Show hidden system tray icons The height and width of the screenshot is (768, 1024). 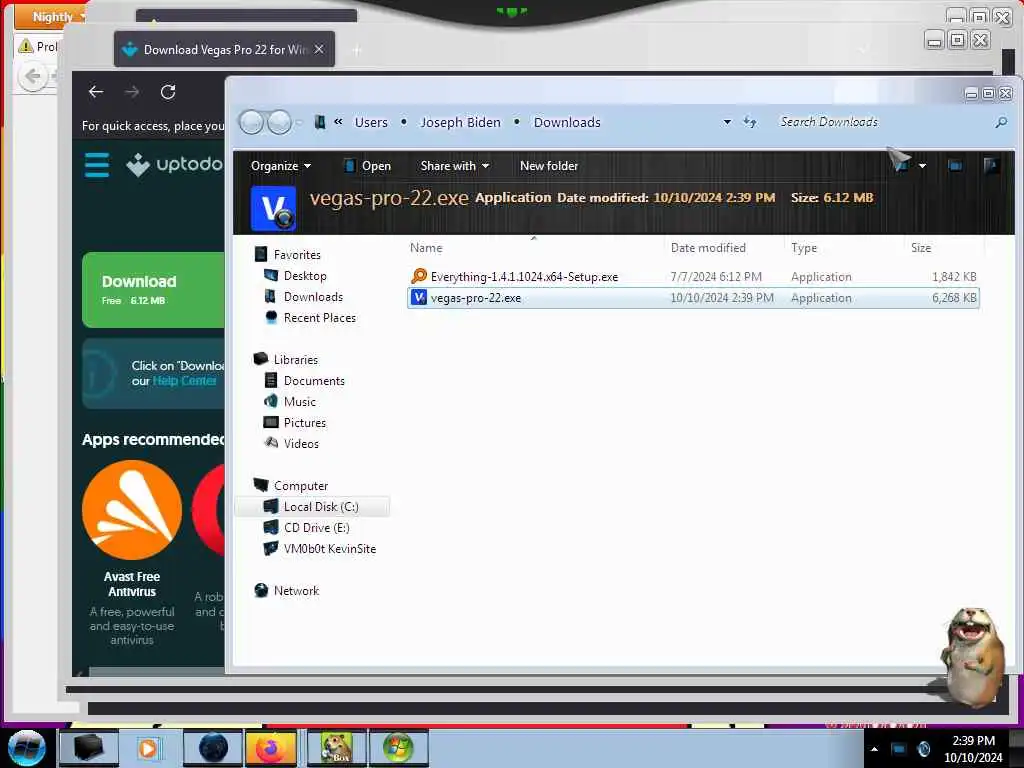point(874,749)
